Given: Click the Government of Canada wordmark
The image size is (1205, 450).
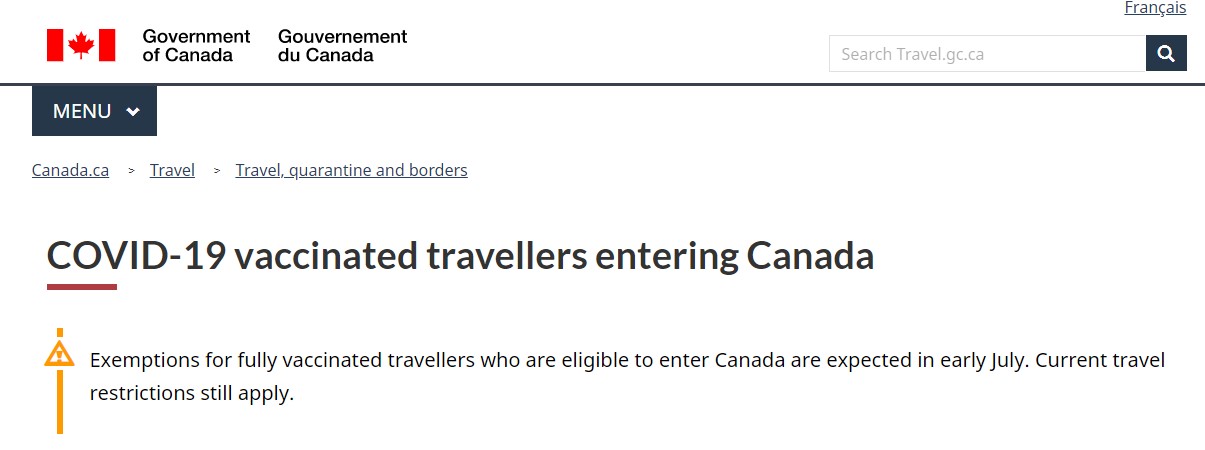Looking at the screenshot, I should [x=196, y=45].
